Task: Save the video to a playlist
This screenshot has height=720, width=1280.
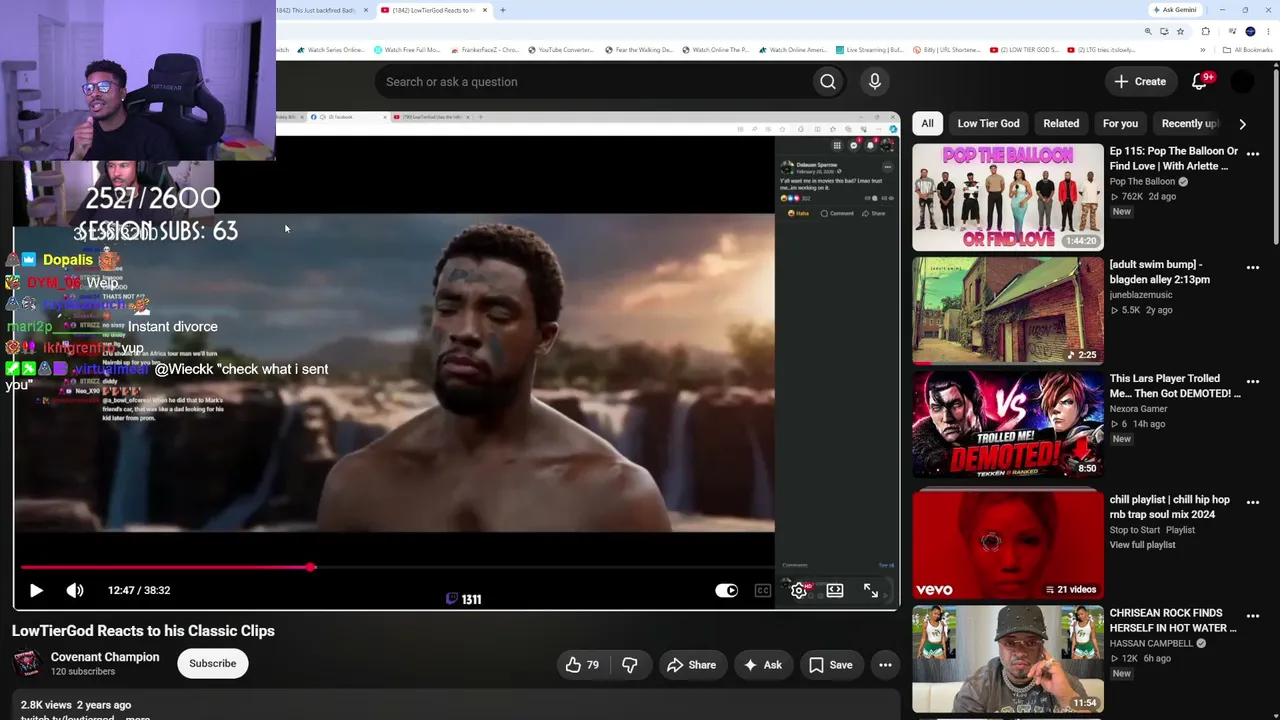Action: click(830, 665)
